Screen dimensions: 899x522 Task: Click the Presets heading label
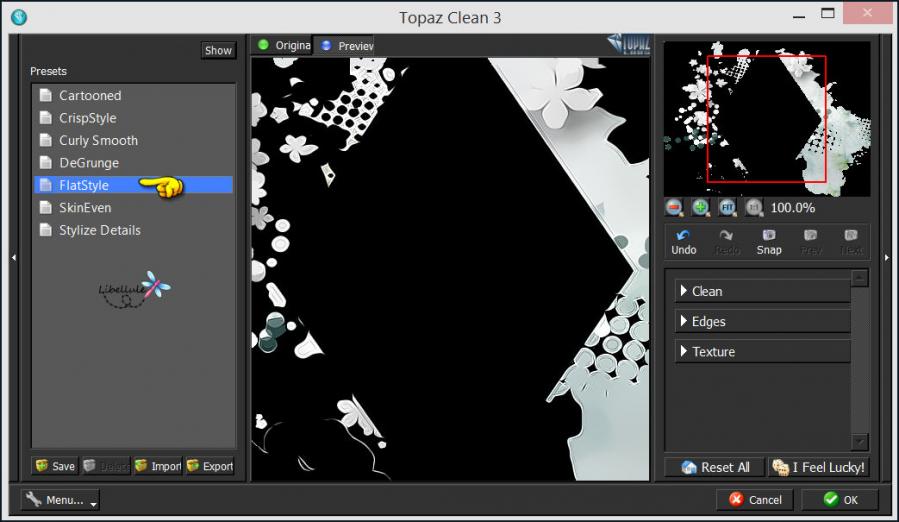(48, 71)
